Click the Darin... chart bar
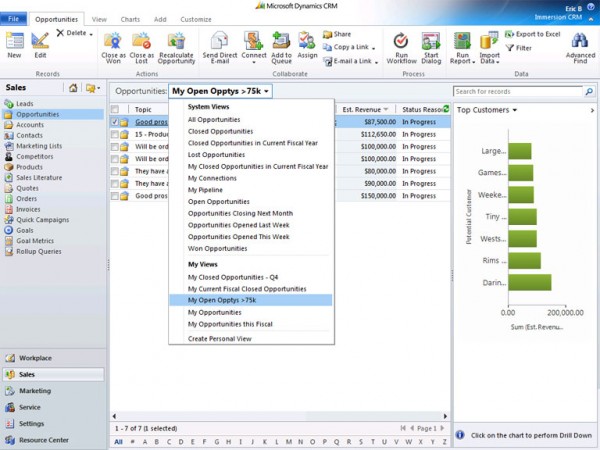This screenshot has height=450, width=600. point(530,282)
